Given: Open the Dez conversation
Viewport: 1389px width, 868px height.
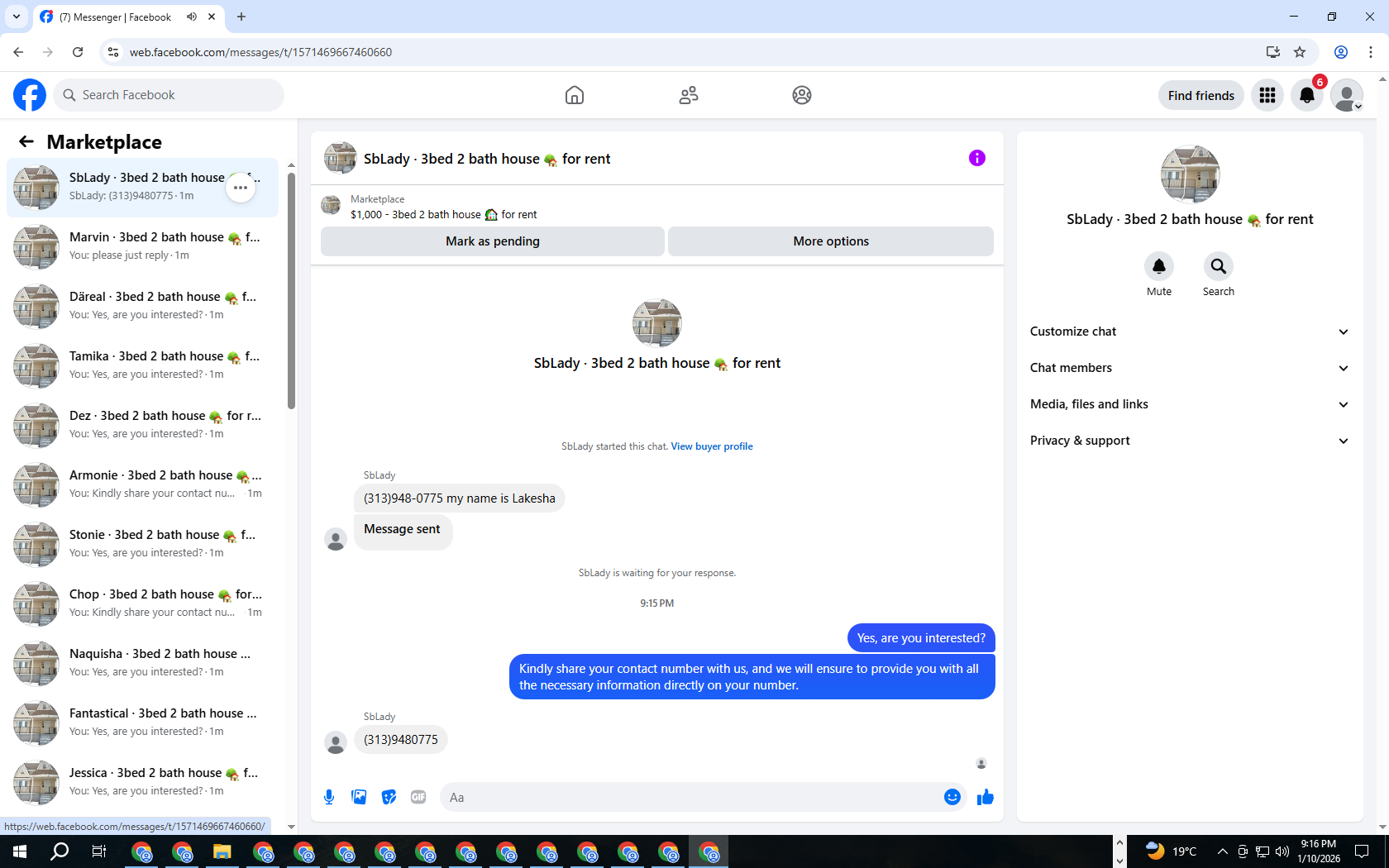Looking at the screenshot, I should (x=142, y=425).
